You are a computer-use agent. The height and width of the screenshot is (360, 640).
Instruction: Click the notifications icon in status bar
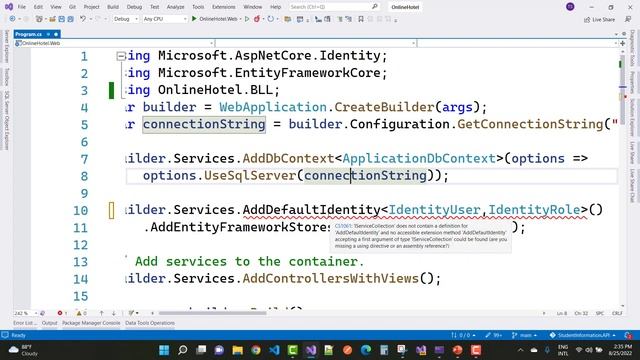[x=628, y=335]
